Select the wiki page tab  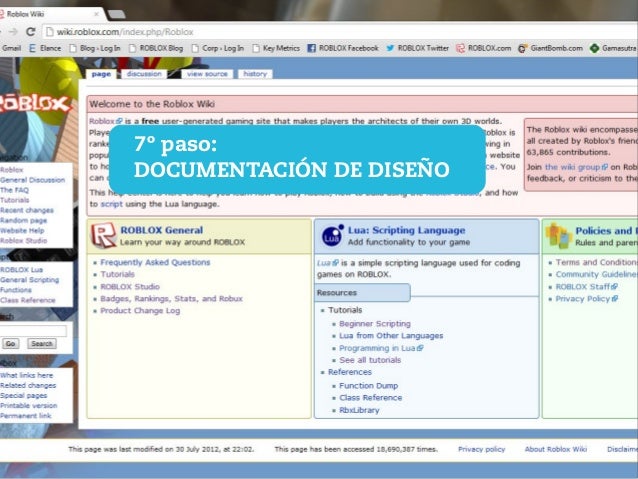[x=101, y=74]
